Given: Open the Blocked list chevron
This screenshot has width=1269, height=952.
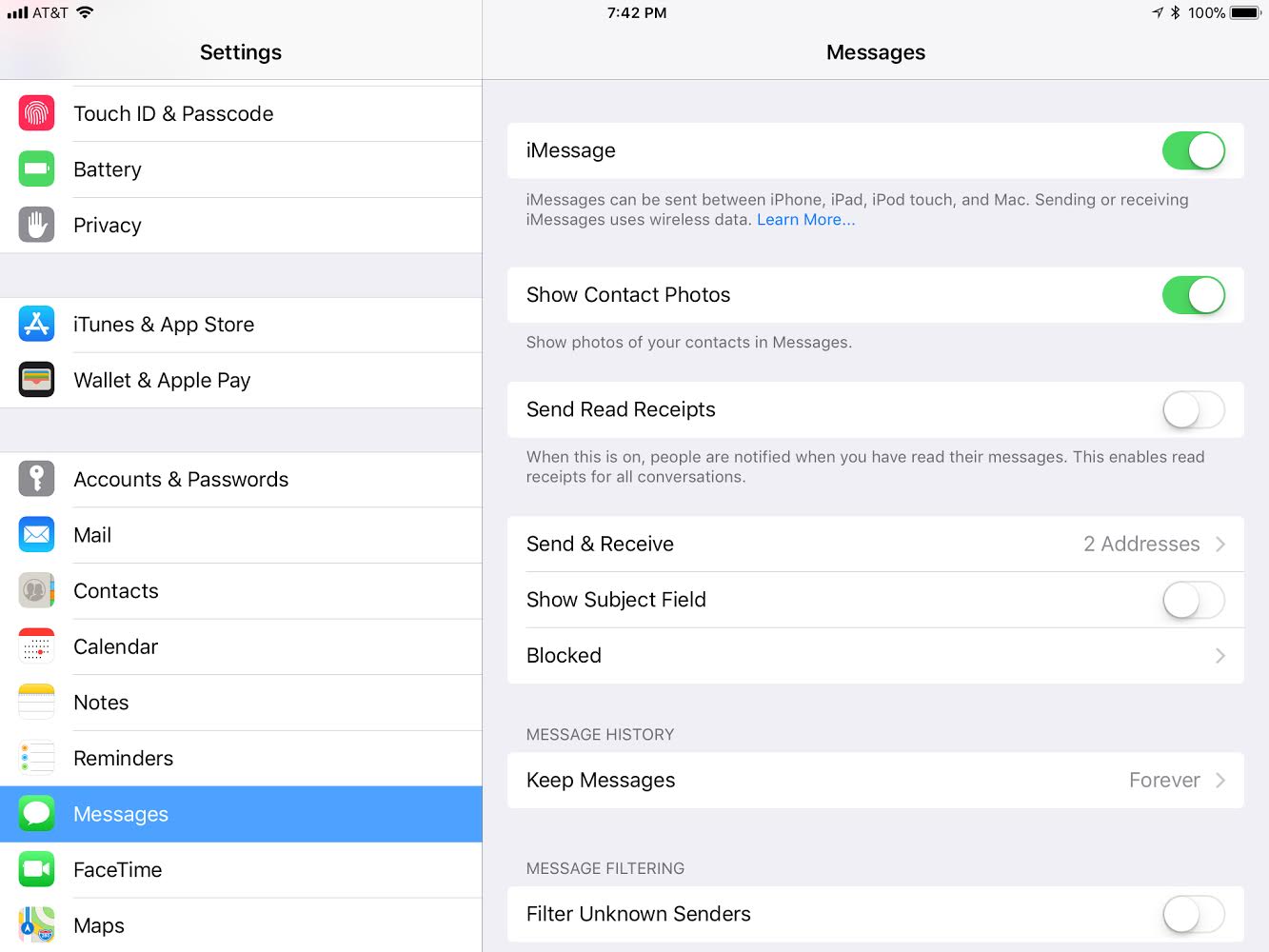Looking at the screenshot, I should (x=1220, y=656).
